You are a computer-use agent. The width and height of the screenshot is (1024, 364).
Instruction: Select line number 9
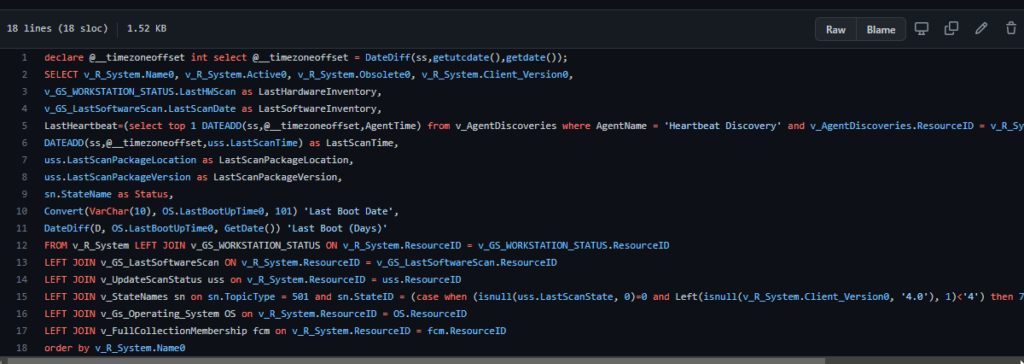coord(24,194)
